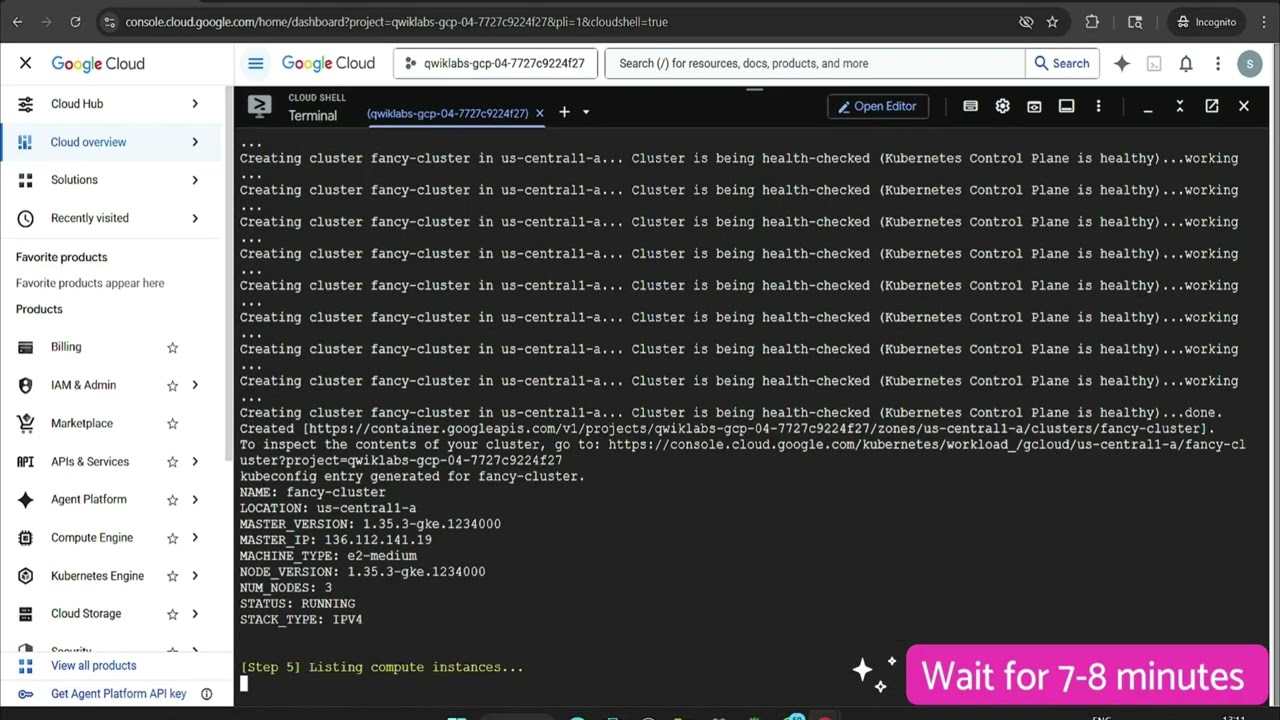
Task: Open the hamburger navigation menu
Action: [x=256, y=63]
